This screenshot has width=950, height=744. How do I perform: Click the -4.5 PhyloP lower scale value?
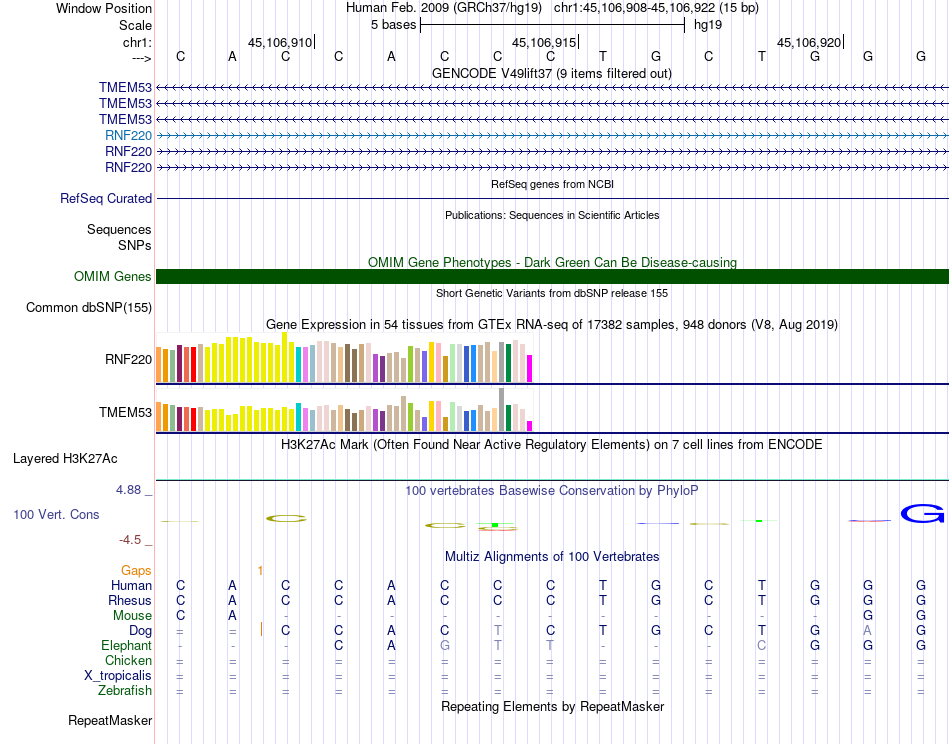(x=130, y=540)
